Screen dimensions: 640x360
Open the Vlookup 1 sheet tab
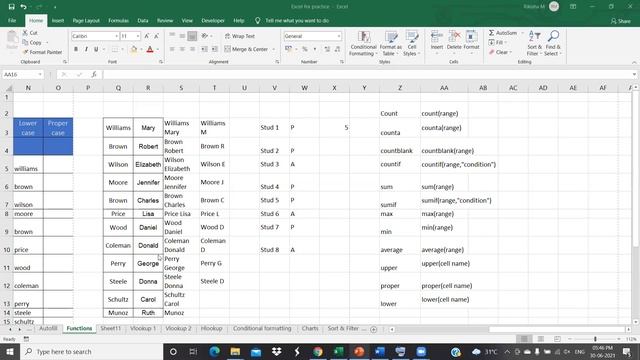pos(143,329)
